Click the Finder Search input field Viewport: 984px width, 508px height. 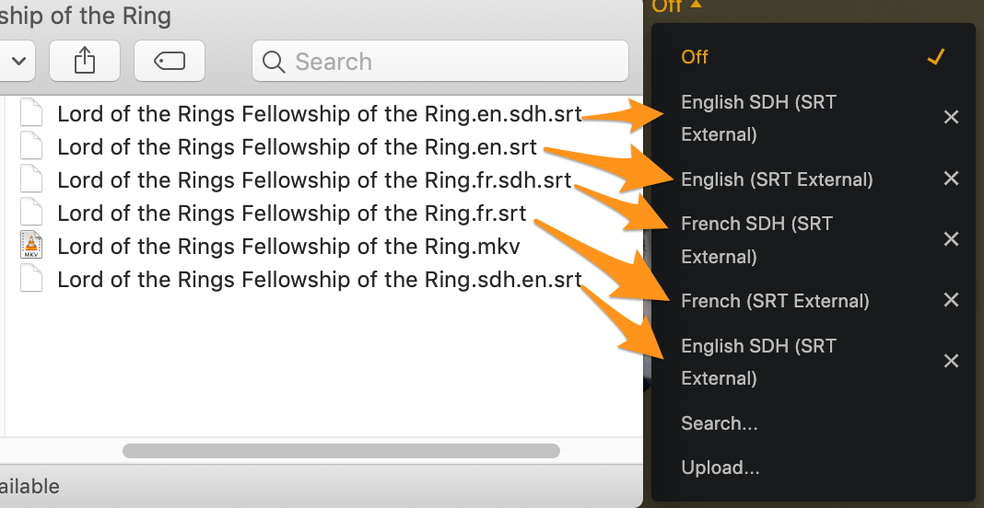pos(450,62)
